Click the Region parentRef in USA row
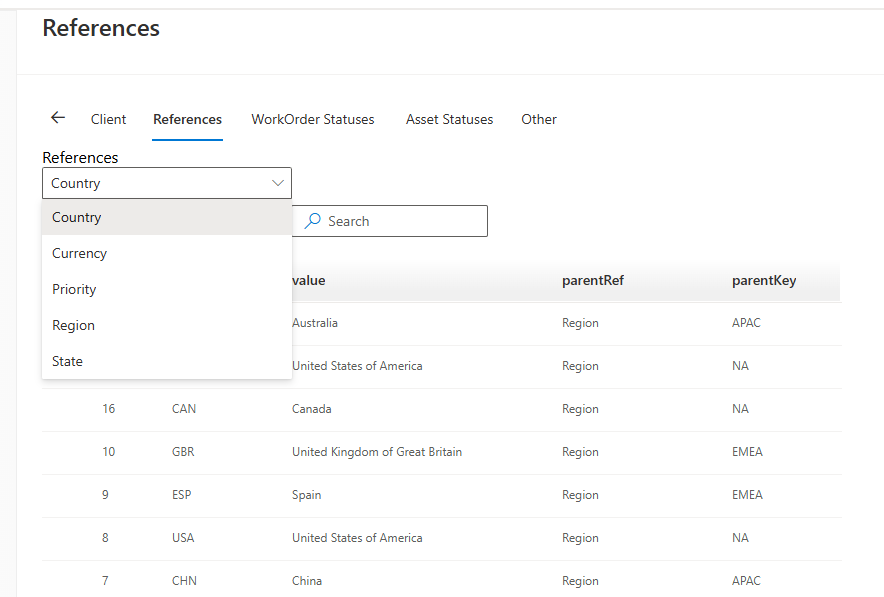This screenshot has width=884, height=597. [580, 538]
